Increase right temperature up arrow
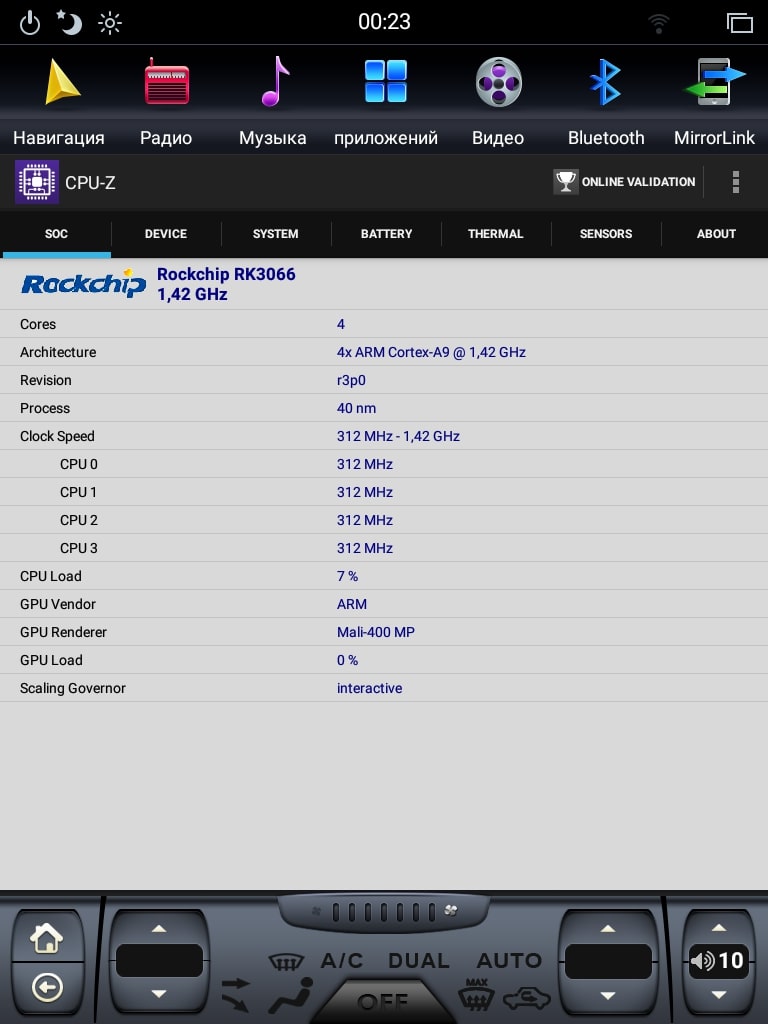 608,929
